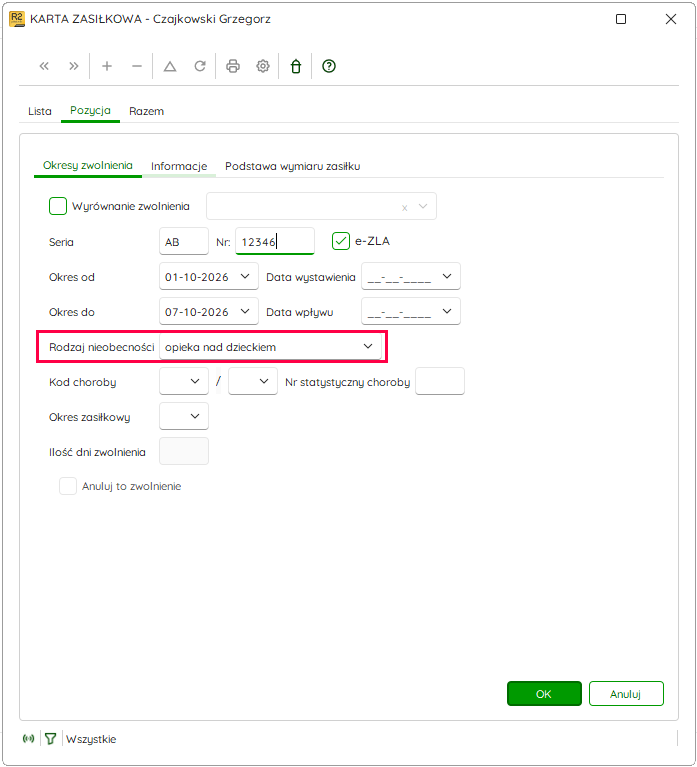
Task: Go to previous record with double-left arrows
Action: [x=44, y=66]
